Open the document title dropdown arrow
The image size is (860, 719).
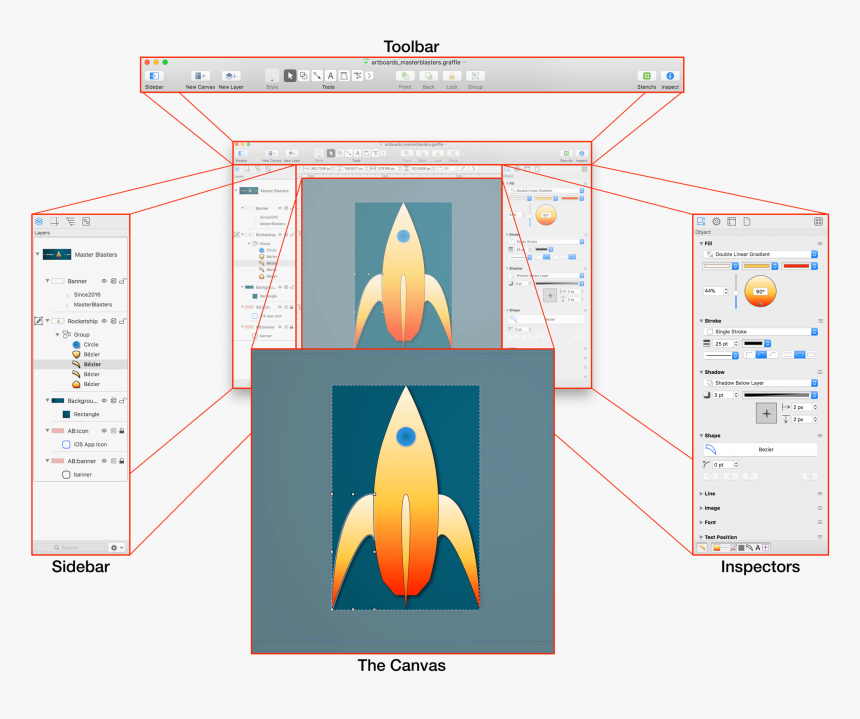click(x=465, y=62)
